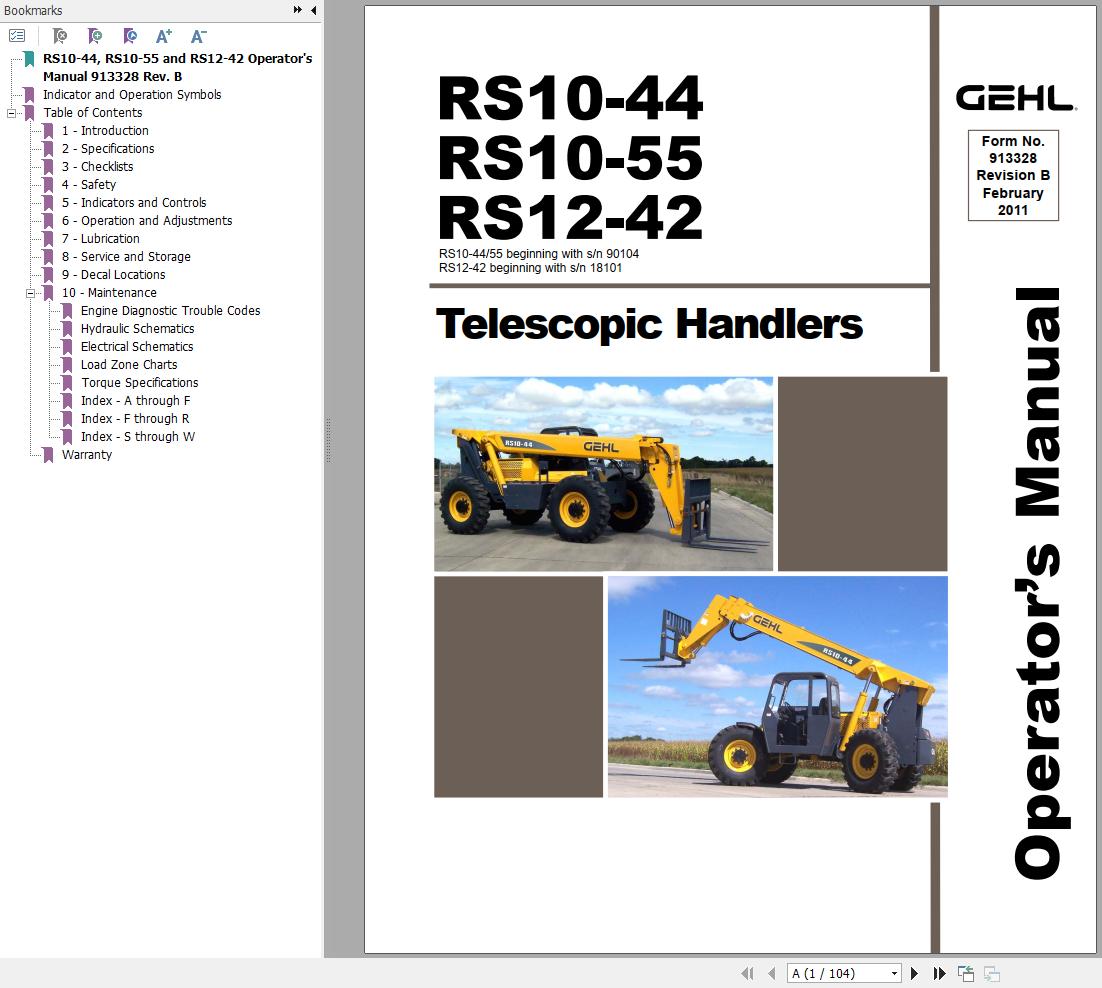Screen dimensions: 1102x988
Task: Open the 10 - Maintenance bookmark
Action: click(110, 292)
